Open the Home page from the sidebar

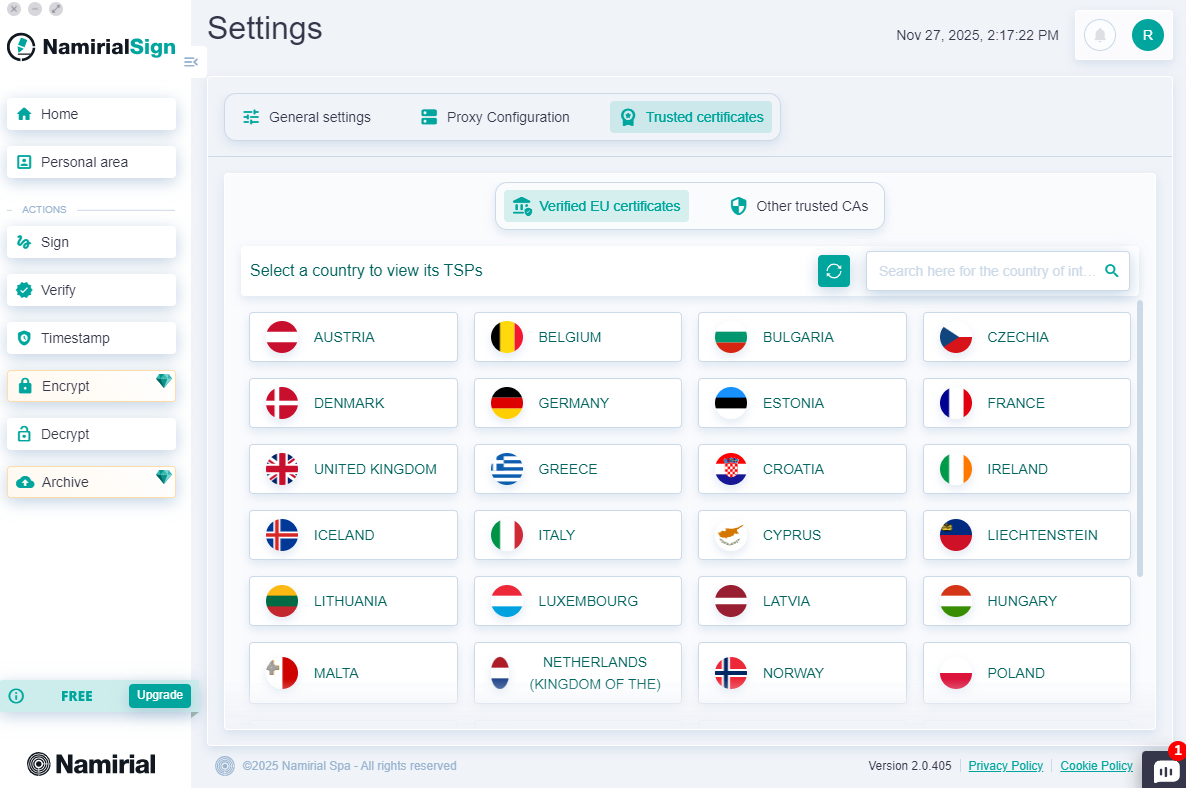pyautogui.click(x=91, y=113)
